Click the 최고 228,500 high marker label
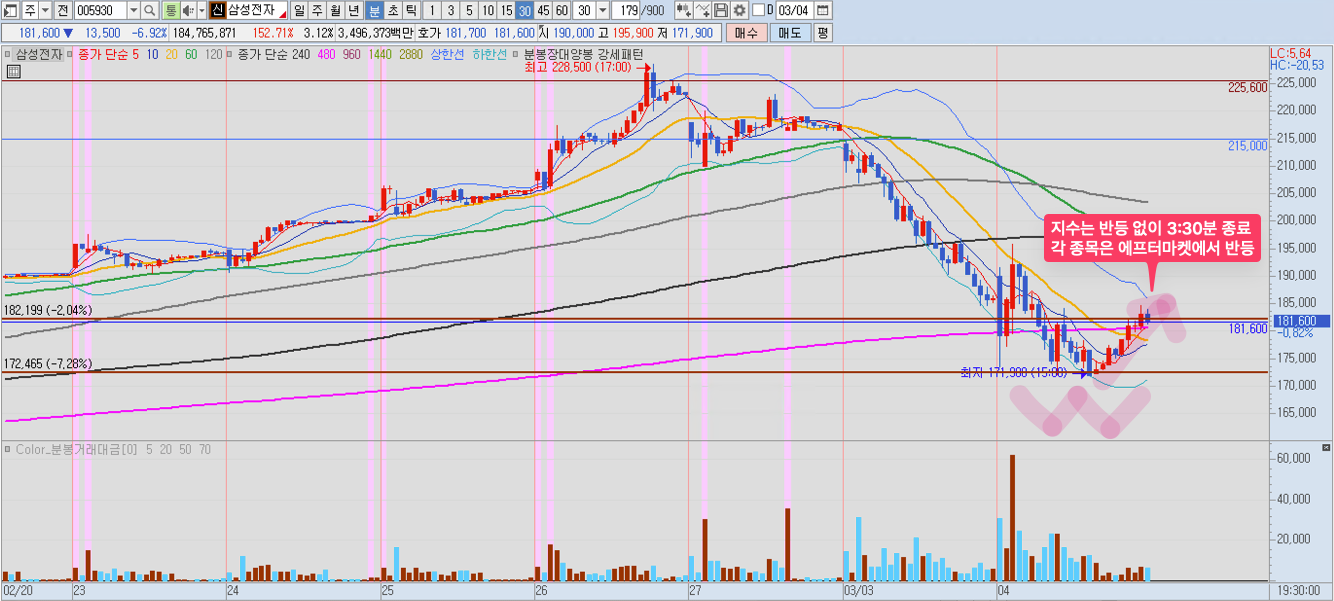Viewport: 1334px width, 601px height. click(577, 69)
